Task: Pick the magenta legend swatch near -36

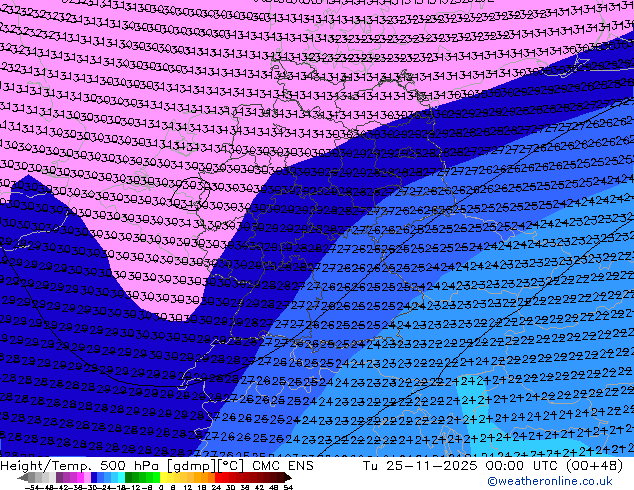Action: [x=80, y=477]
